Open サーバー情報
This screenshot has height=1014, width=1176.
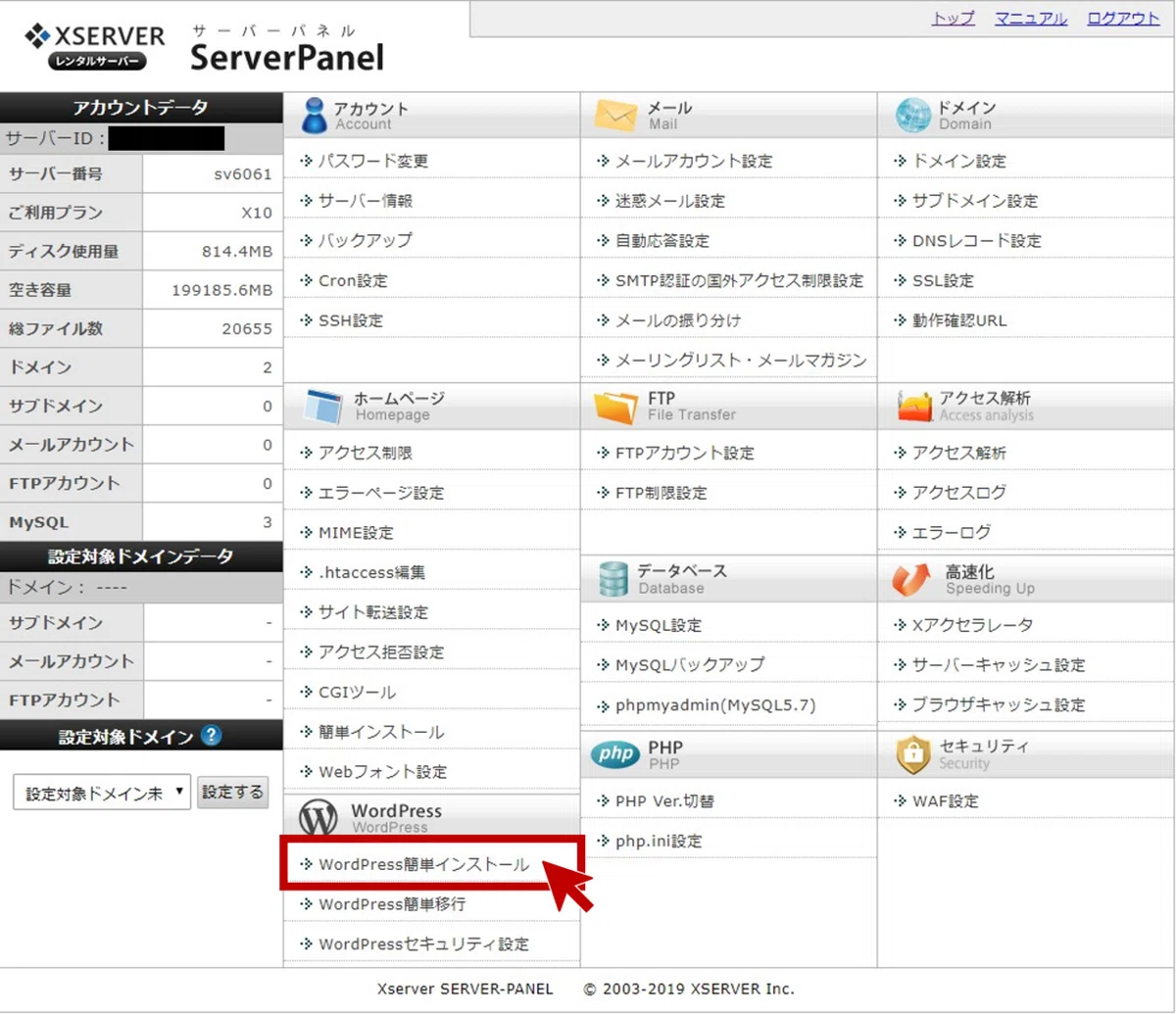point(366,201)
